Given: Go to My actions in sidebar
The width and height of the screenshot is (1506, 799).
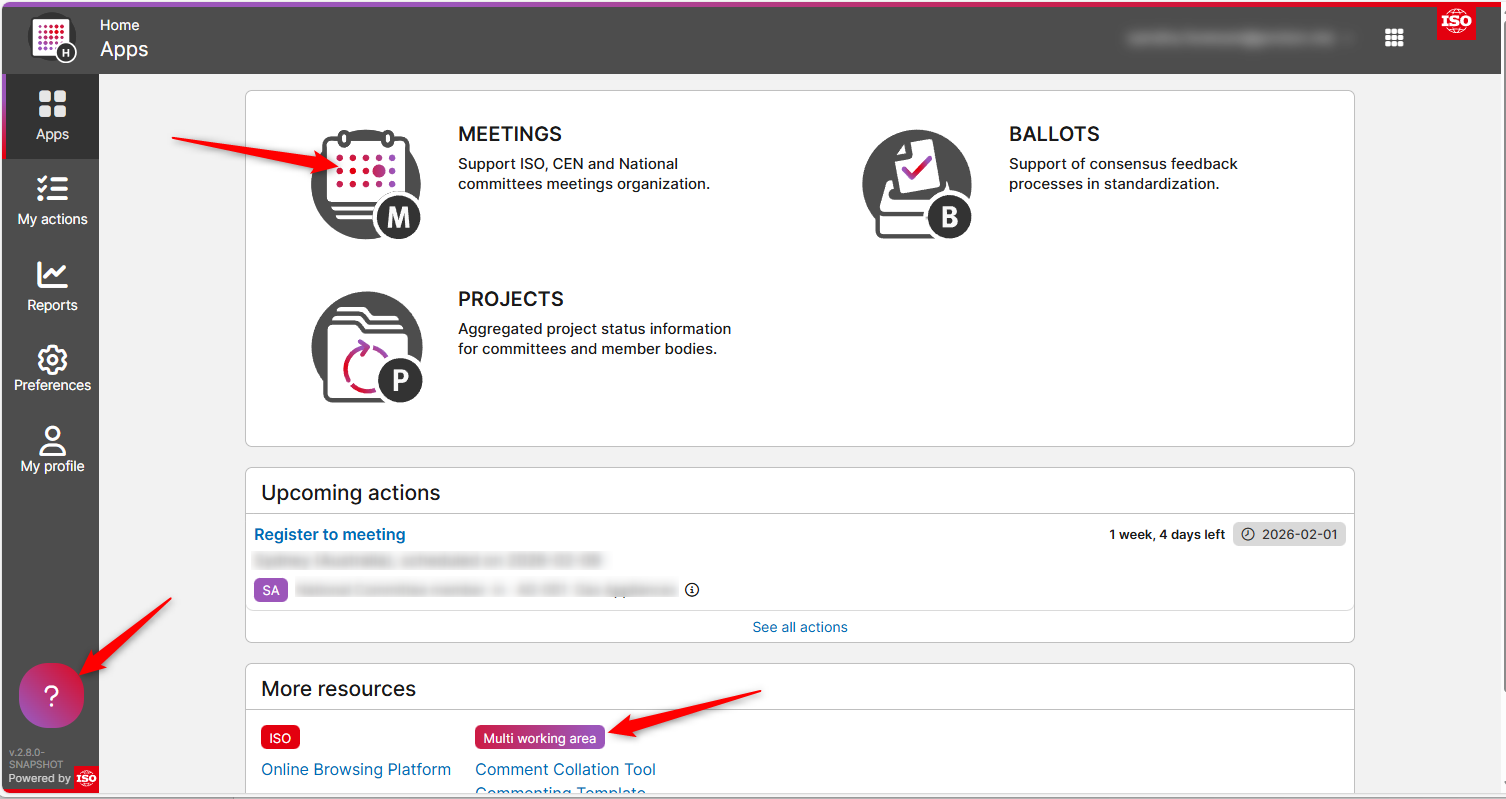Looking at the screenshot, I should tap(52, 201).
